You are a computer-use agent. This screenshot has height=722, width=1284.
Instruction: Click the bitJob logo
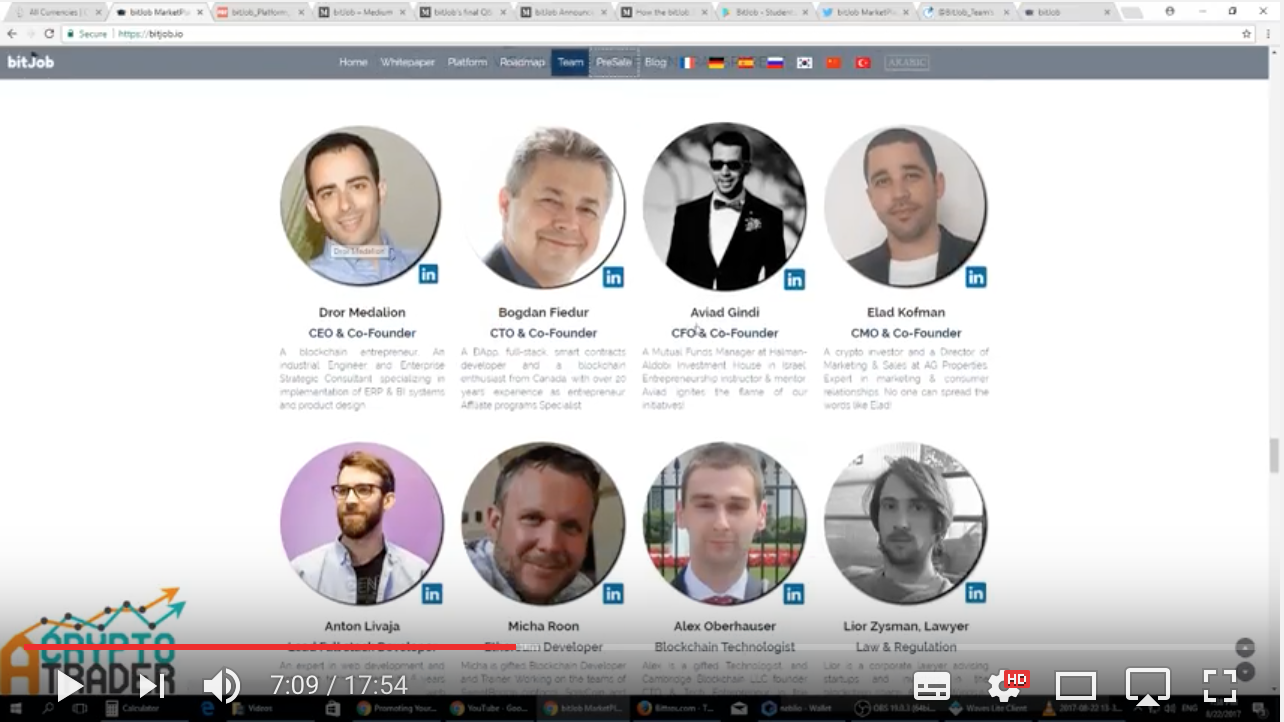[x=31, y=61]
